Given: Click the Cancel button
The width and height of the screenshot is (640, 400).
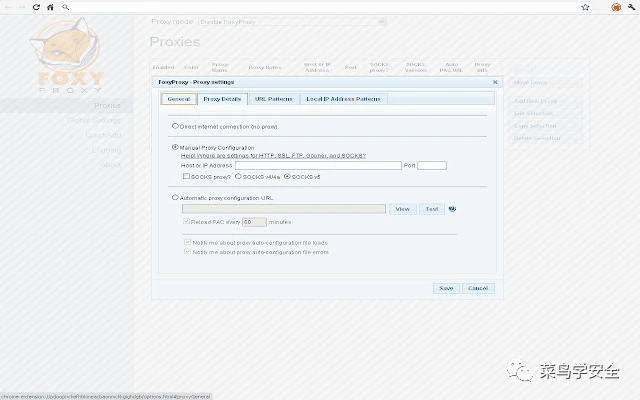Looking at the screenshot, I should [x=478, y=288].
